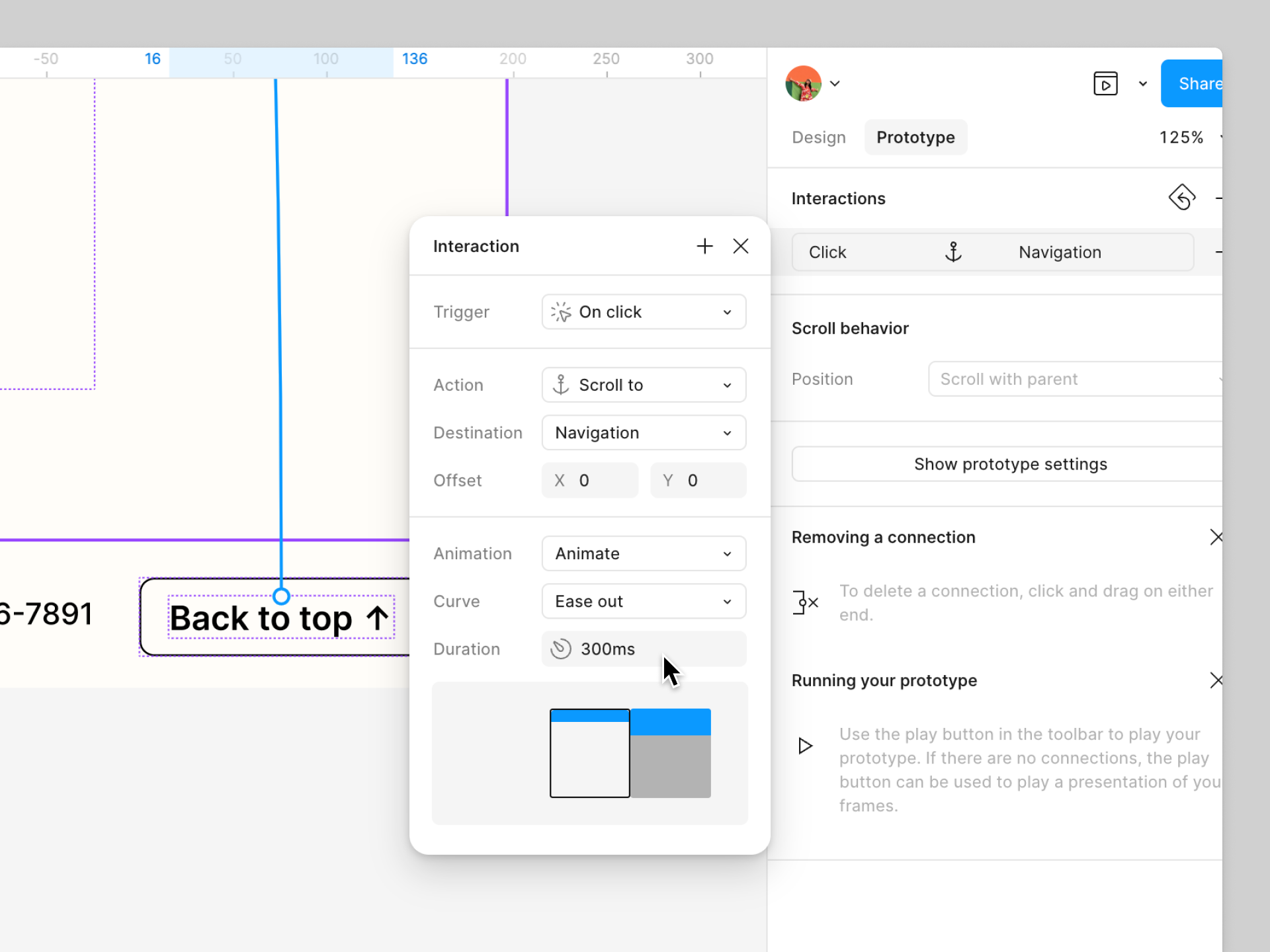The image size is (1270, 952).
Task: Click the user avatar picture
Action: [803, 84]
